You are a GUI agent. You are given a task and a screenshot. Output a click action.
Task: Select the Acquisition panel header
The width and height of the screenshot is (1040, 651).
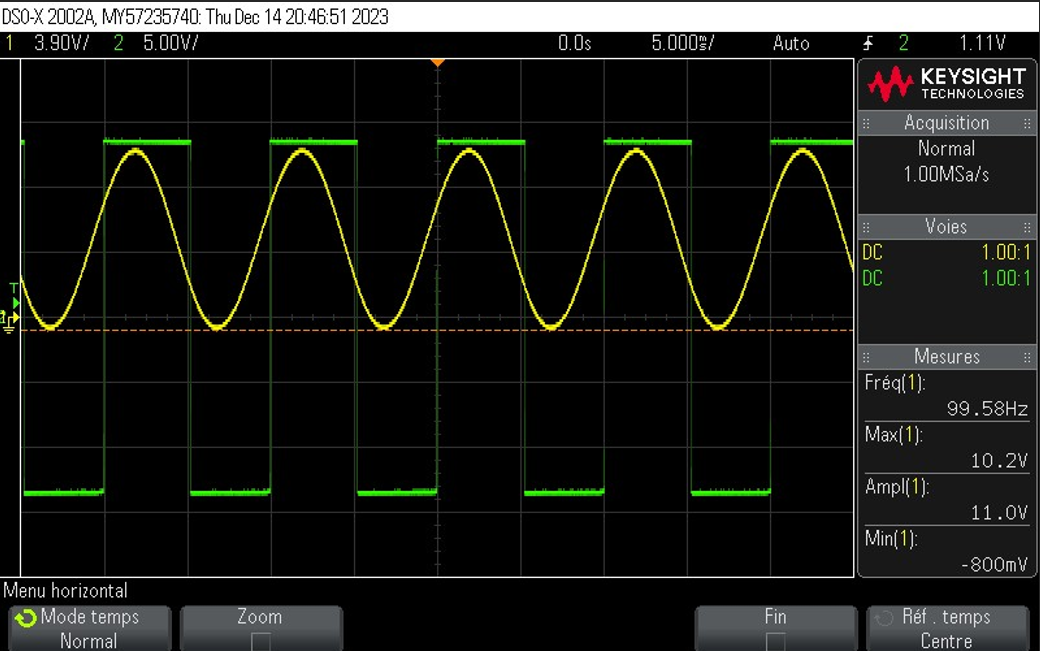click(946, 122)
